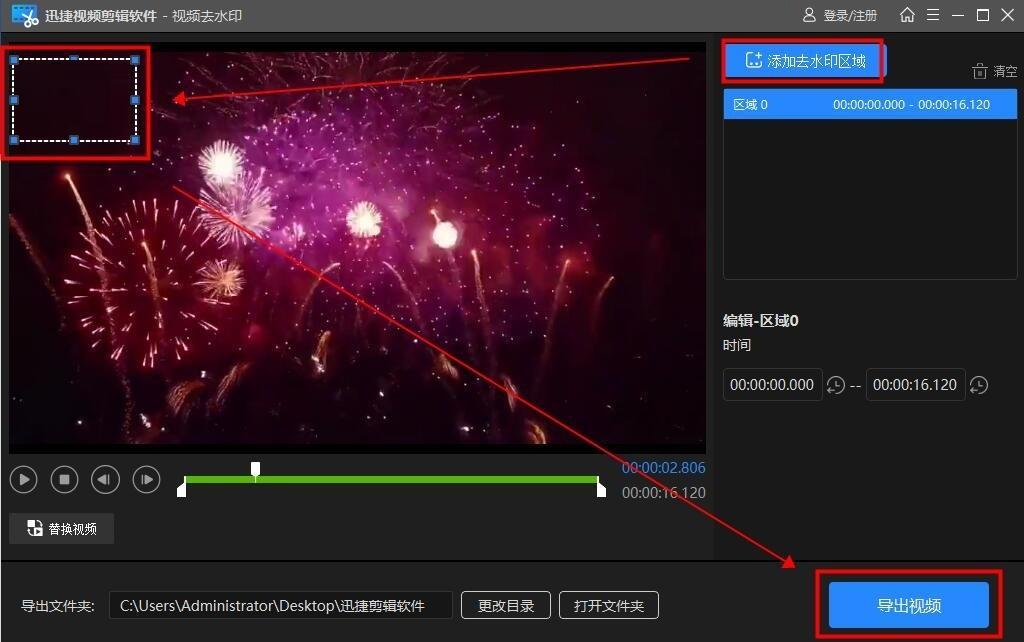Click the end time field 00:00:16.120
Viewport: 1024px width, 642px height.
click(915, 385)
